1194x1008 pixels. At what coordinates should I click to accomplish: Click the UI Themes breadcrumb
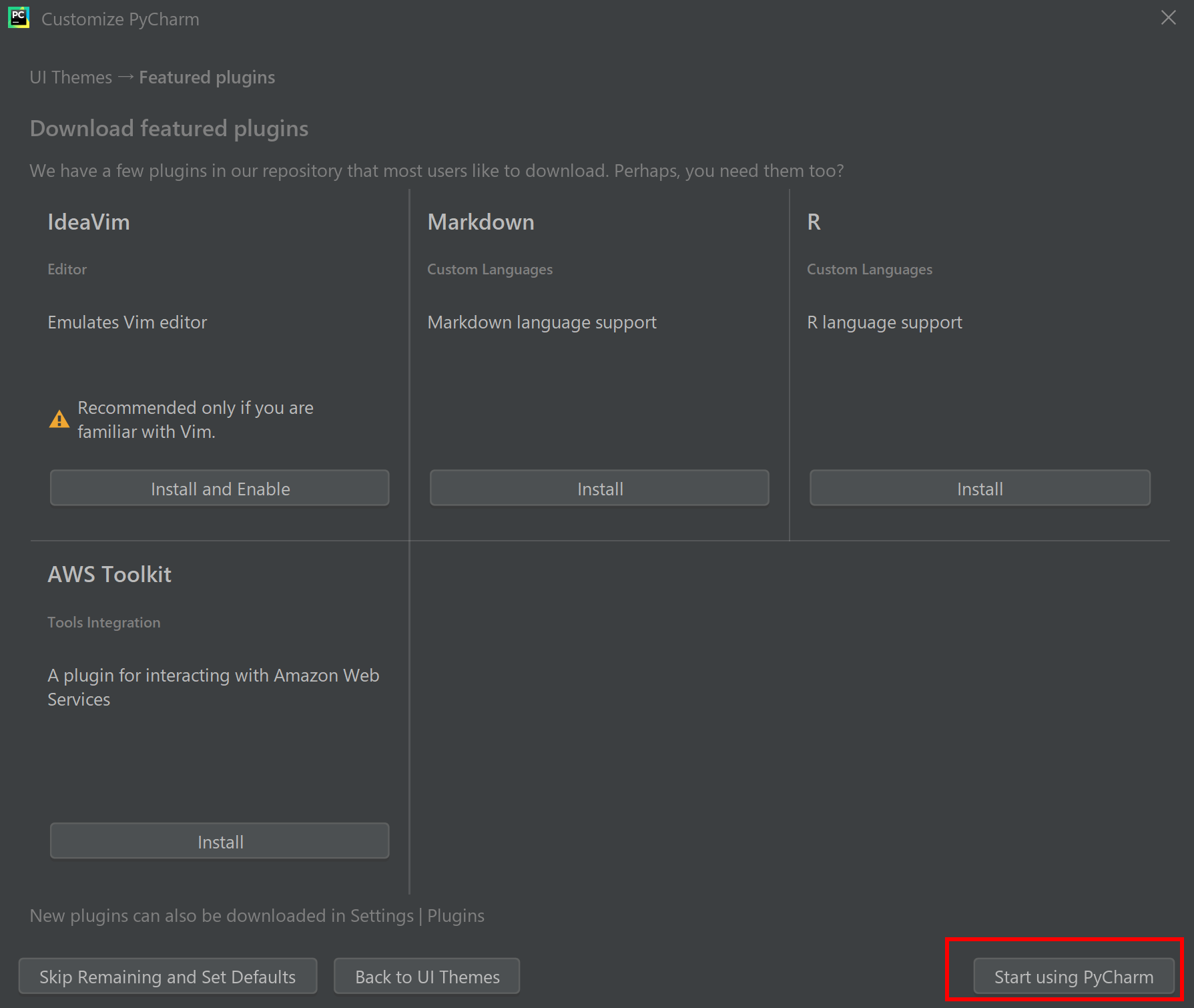click(x=71, y=77)
